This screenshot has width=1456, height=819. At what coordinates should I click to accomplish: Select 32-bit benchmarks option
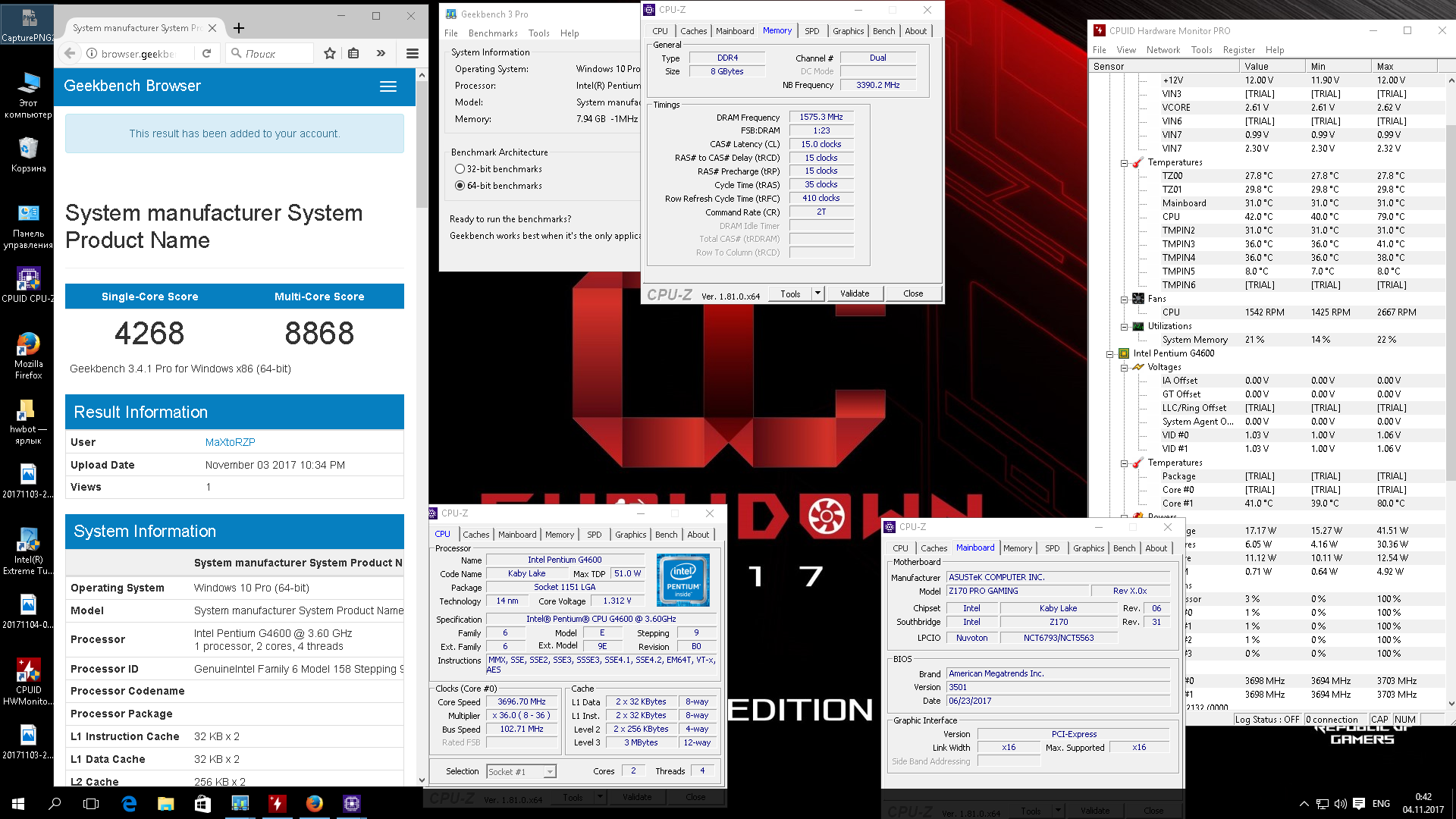coord(460,169)
